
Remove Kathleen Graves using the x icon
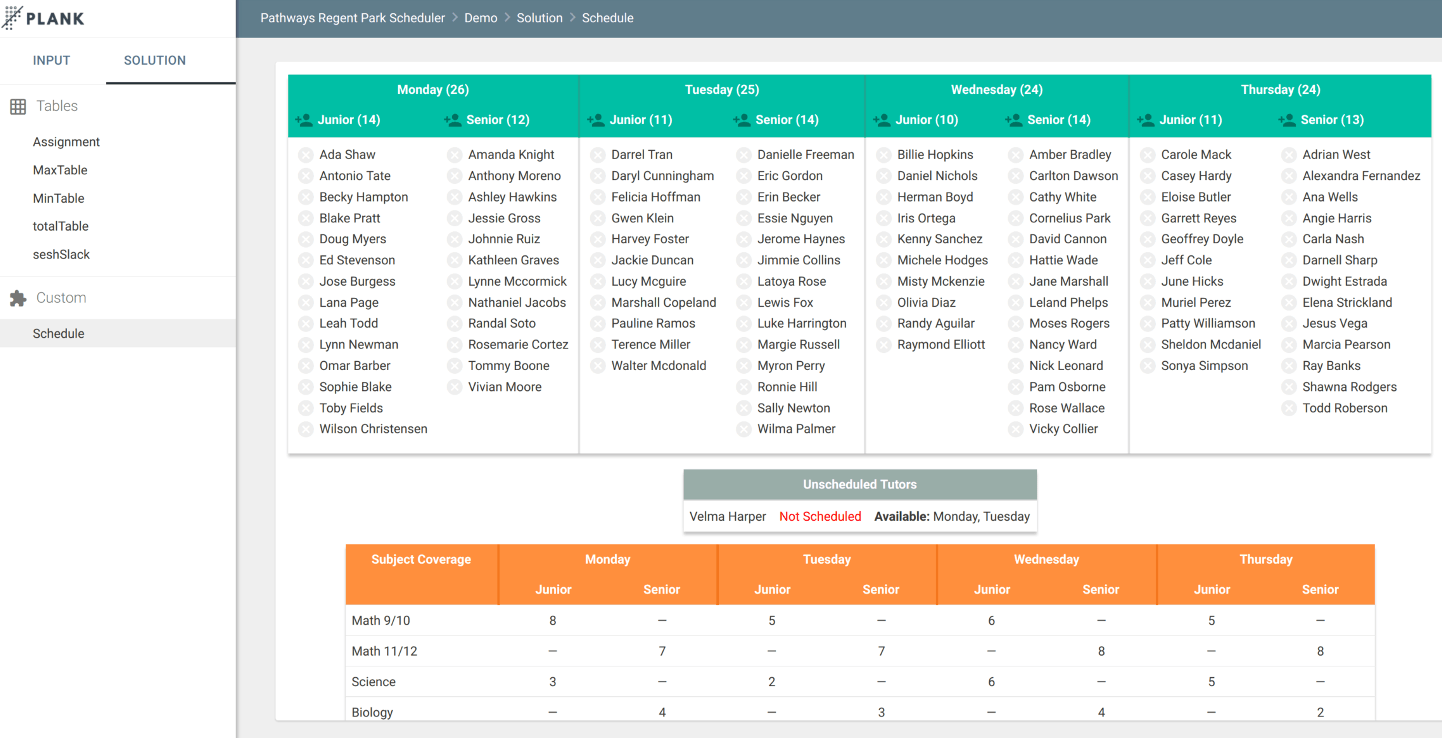455,260
